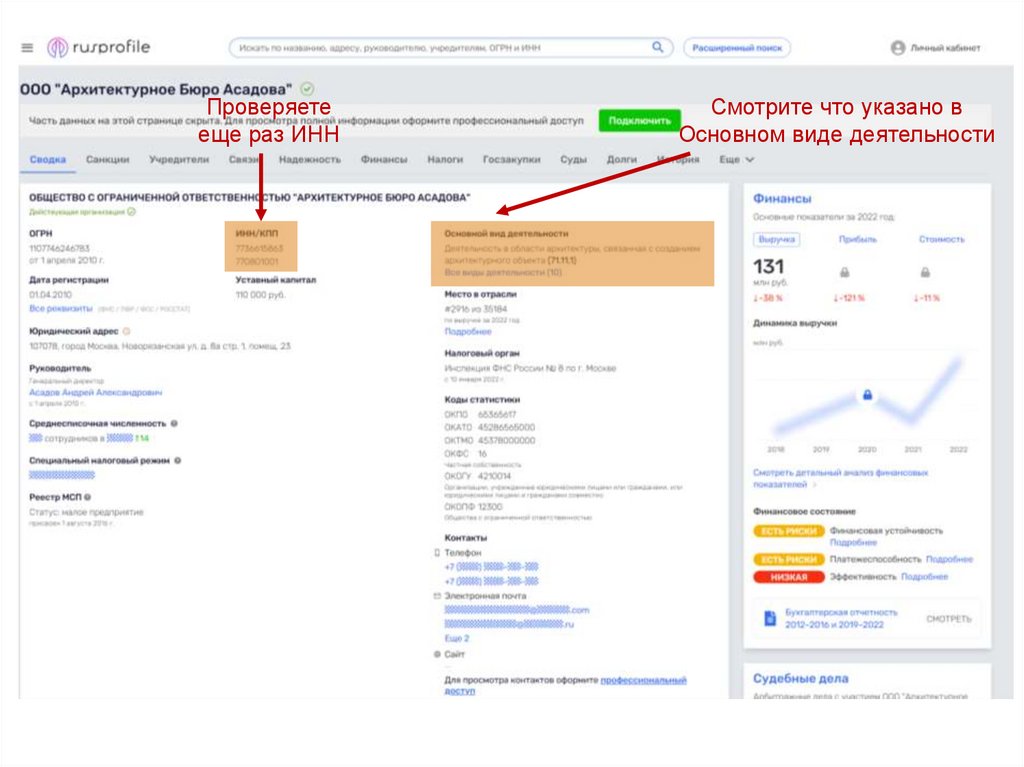Click the lock icon under Прибыль
The height and width of the screenshot is (767, 1024).
844,272
